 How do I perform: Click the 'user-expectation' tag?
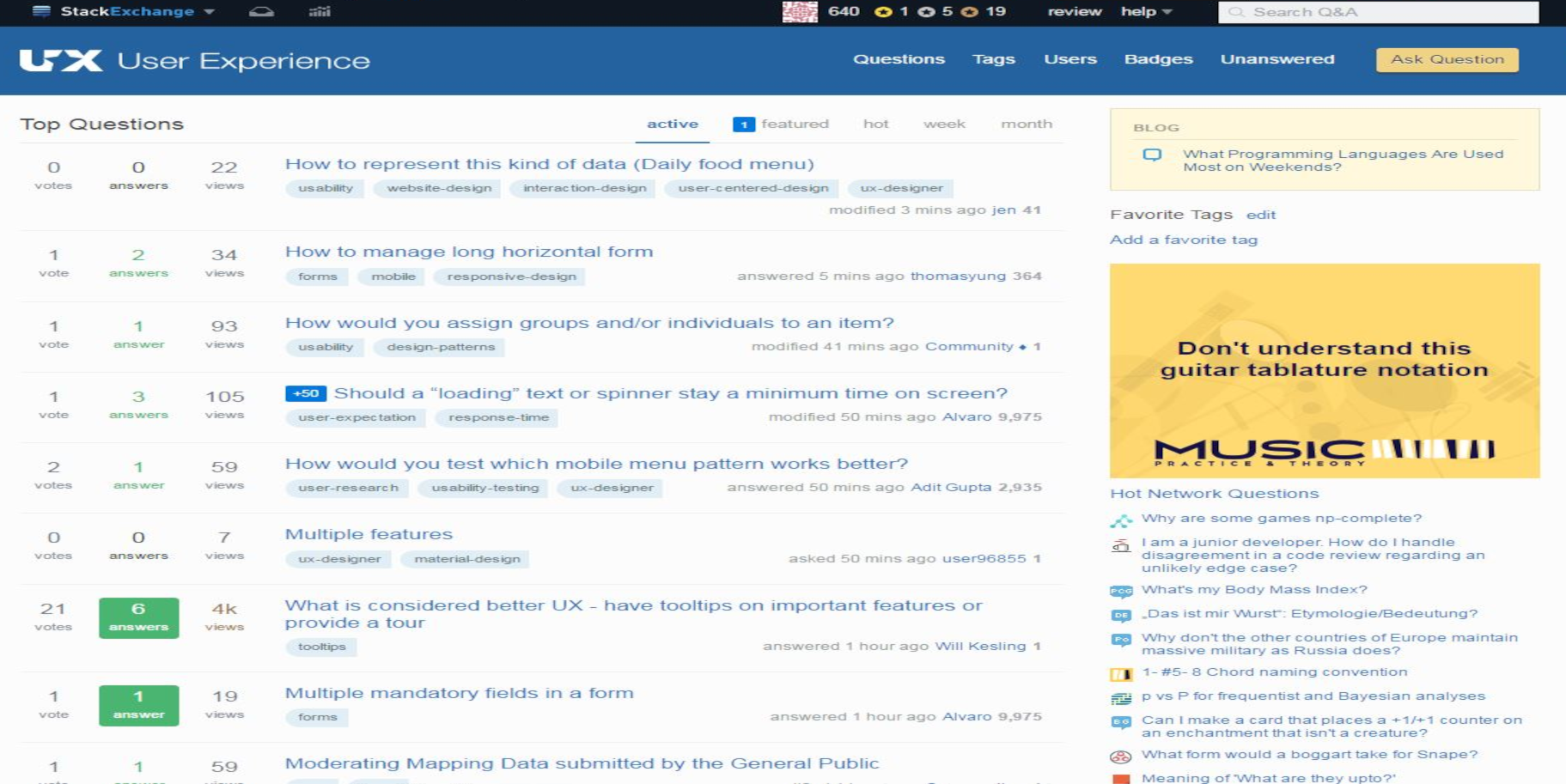click(356, 417)
